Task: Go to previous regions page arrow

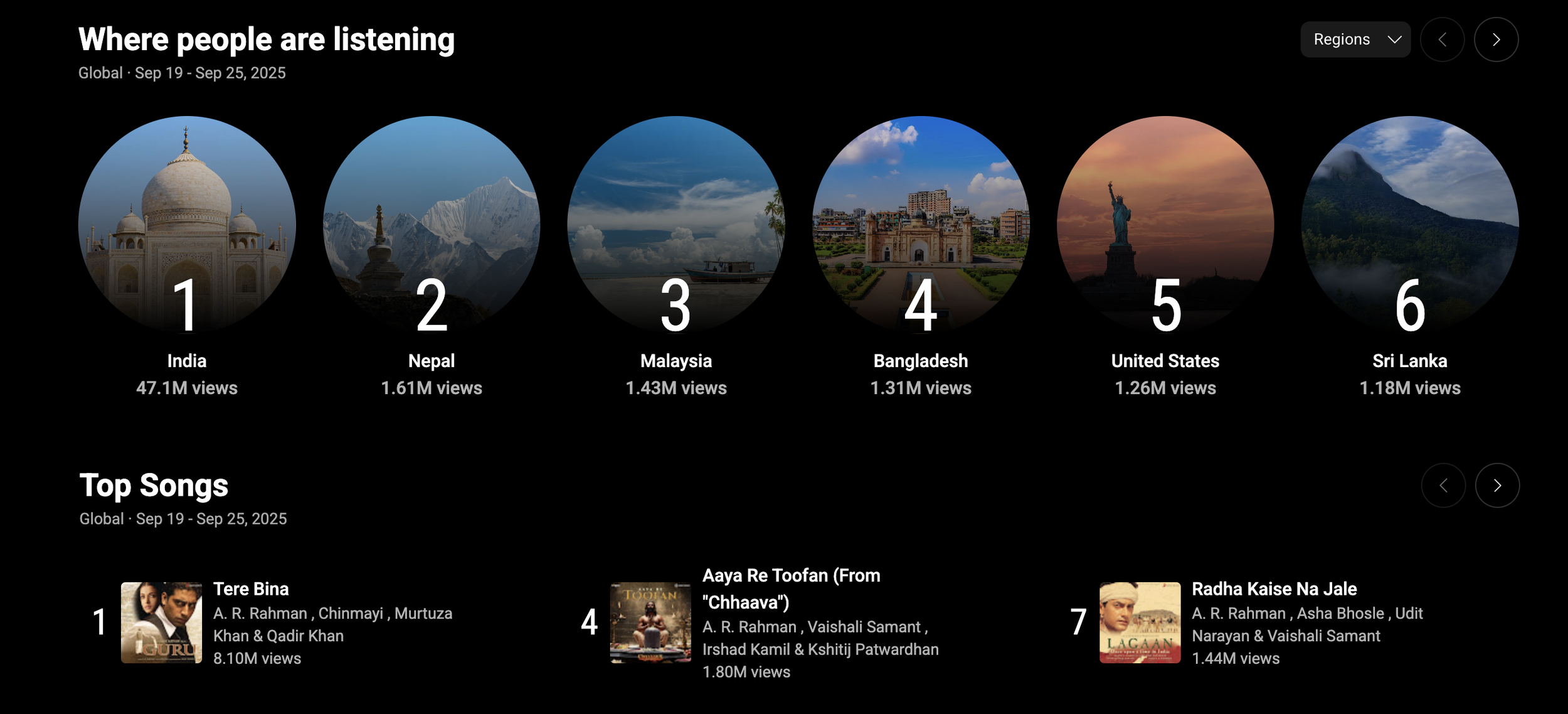Action: (1442, 40)
